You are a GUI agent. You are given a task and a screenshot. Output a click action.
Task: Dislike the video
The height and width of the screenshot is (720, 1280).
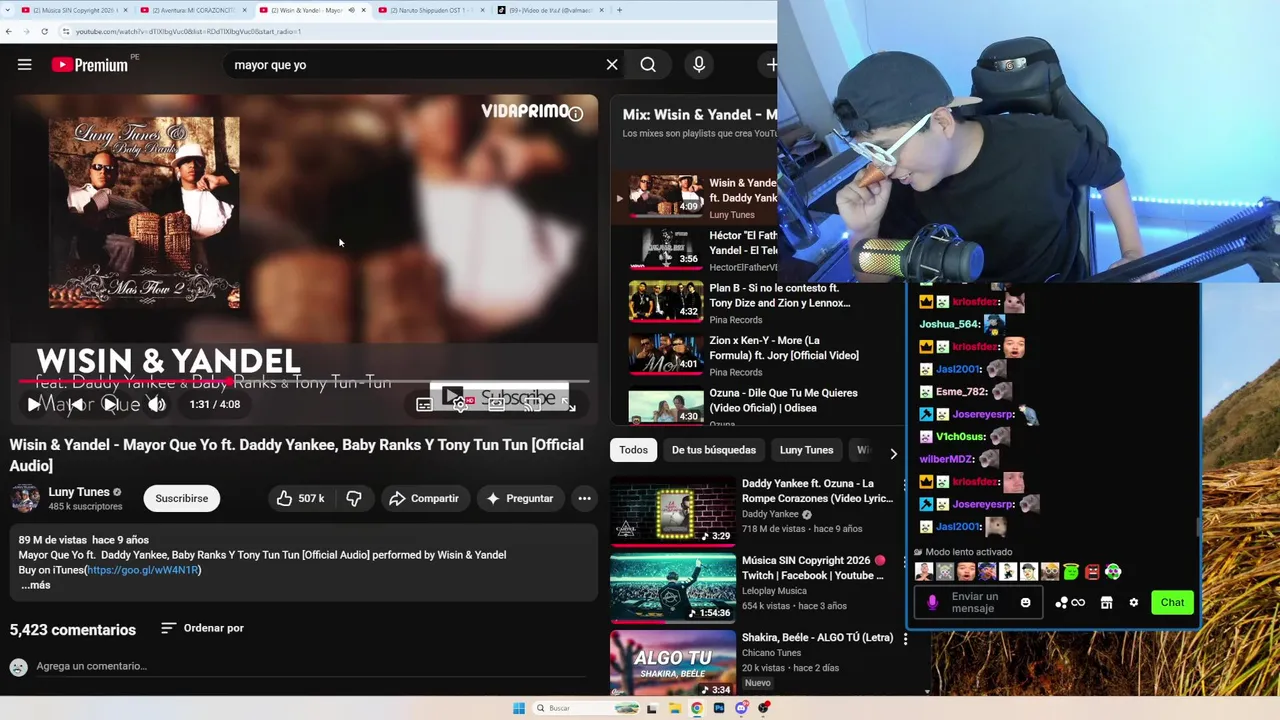click(354, 498)
